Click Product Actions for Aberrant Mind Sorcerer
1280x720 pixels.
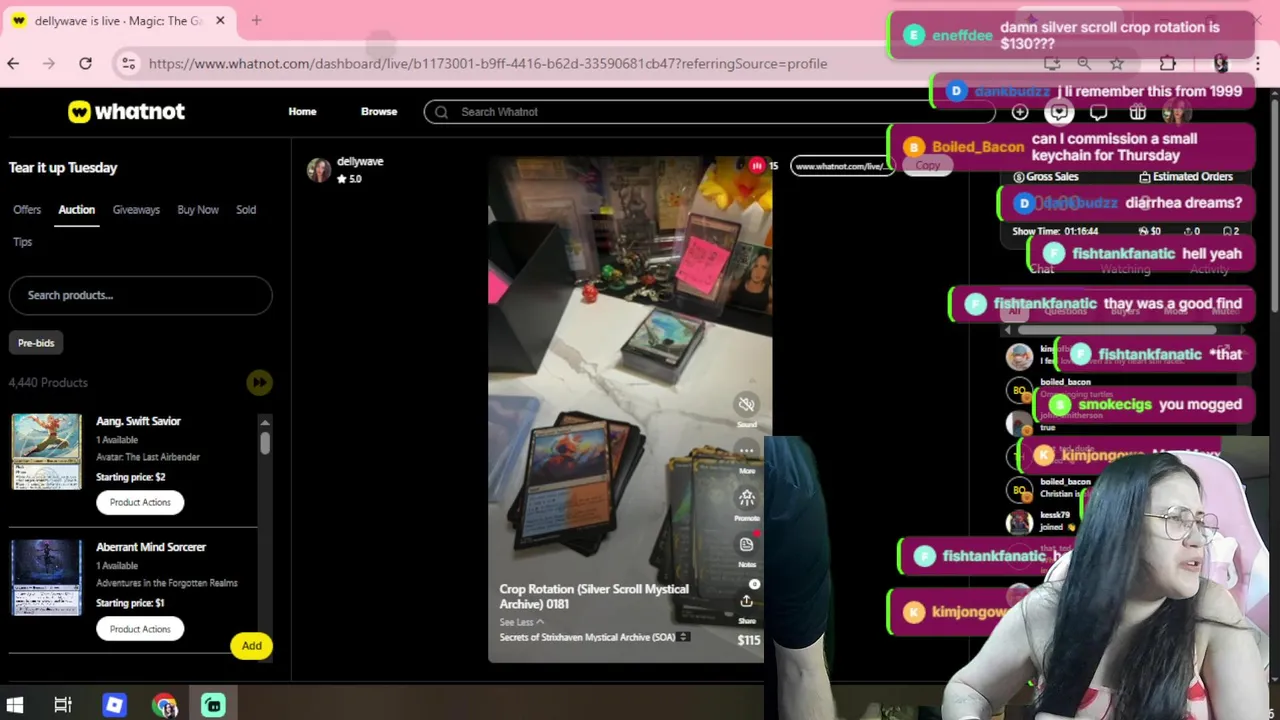[x=140, y=629]
